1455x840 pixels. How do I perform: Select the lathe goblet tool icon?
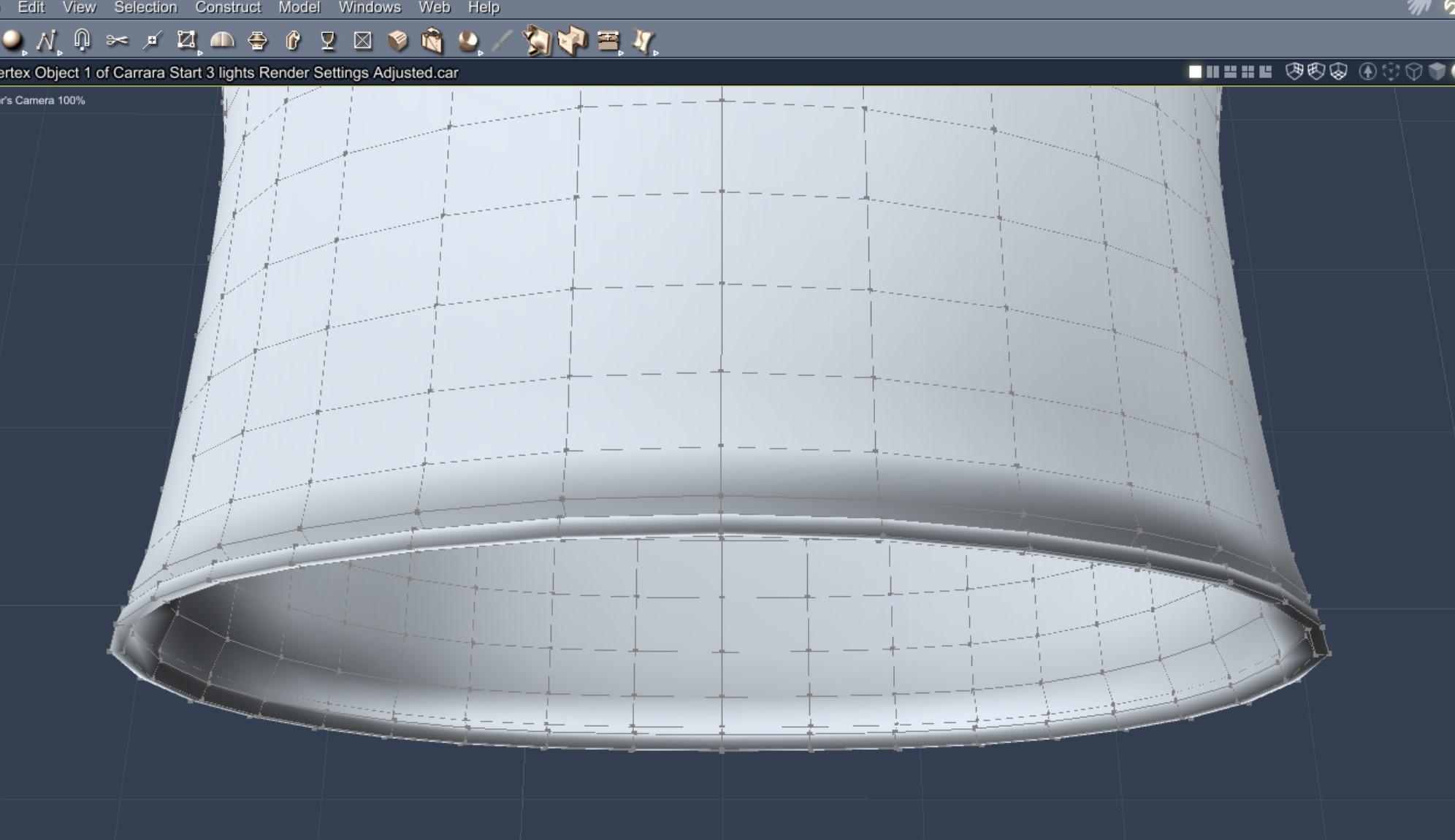tap(328, 40)
